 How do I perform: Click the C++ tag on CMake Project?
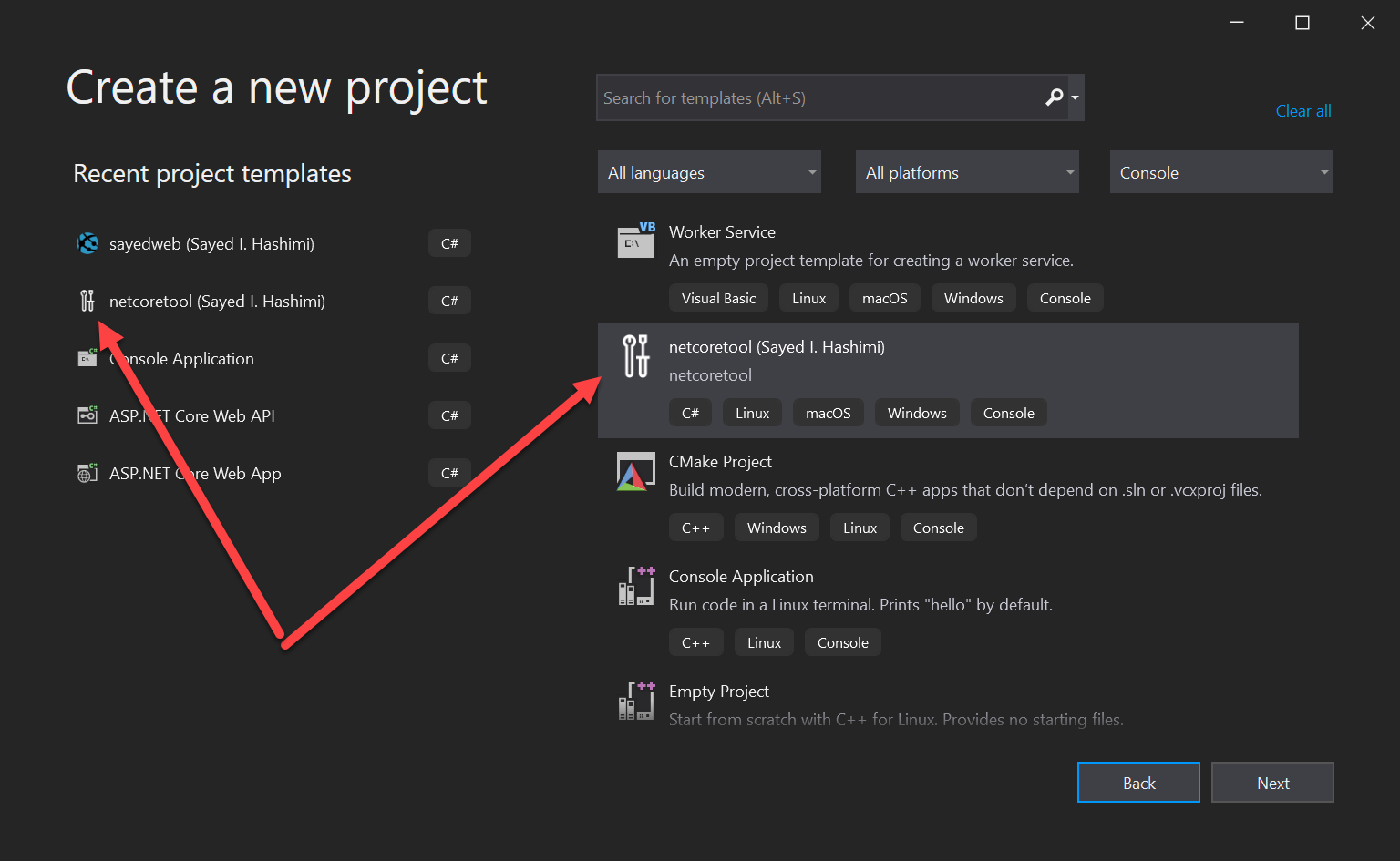pos(695,528)
